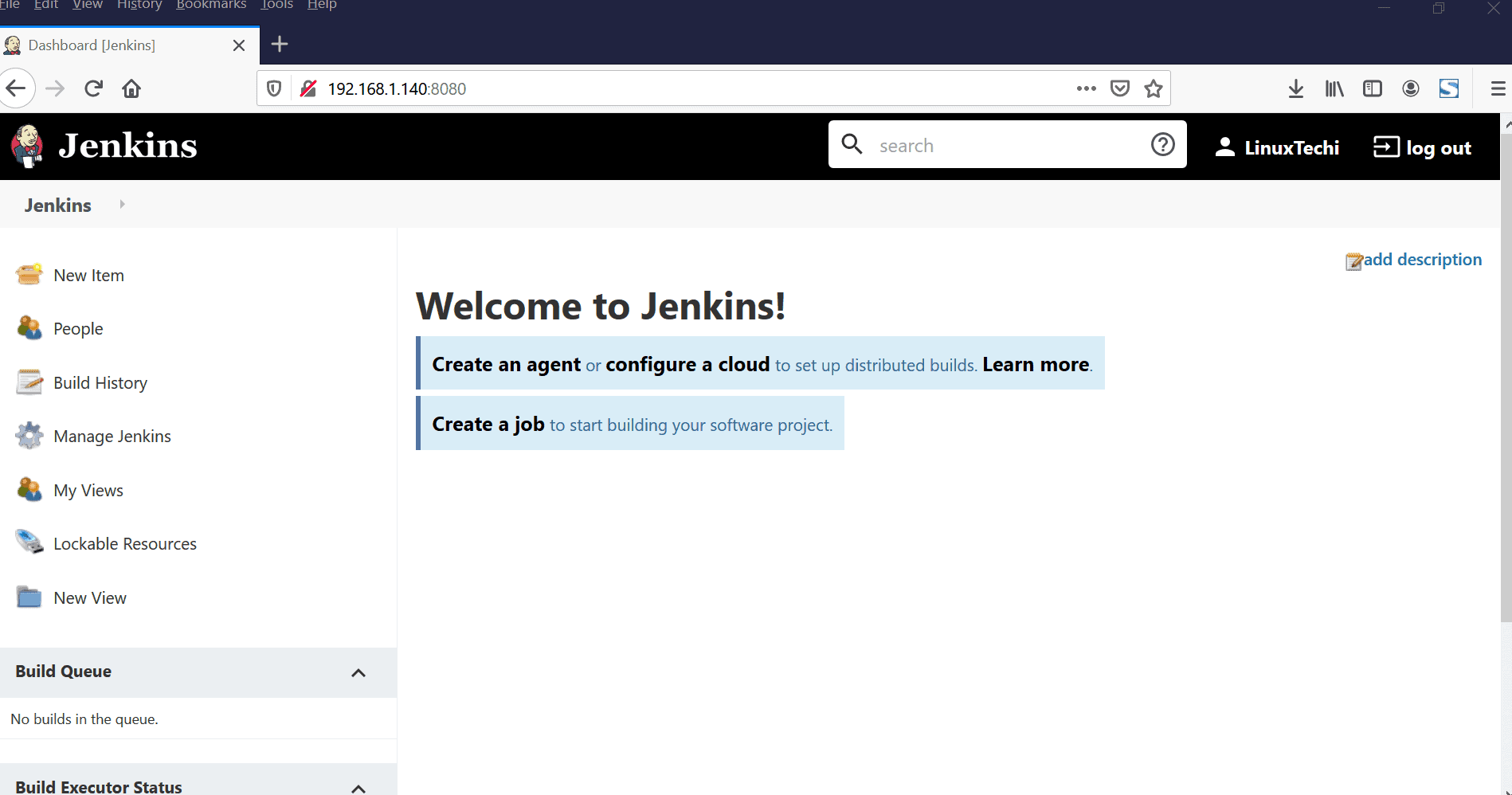Open the View menu
Image resolution: width=1512 pixels, height=795 pixels.
click(88, 5)
